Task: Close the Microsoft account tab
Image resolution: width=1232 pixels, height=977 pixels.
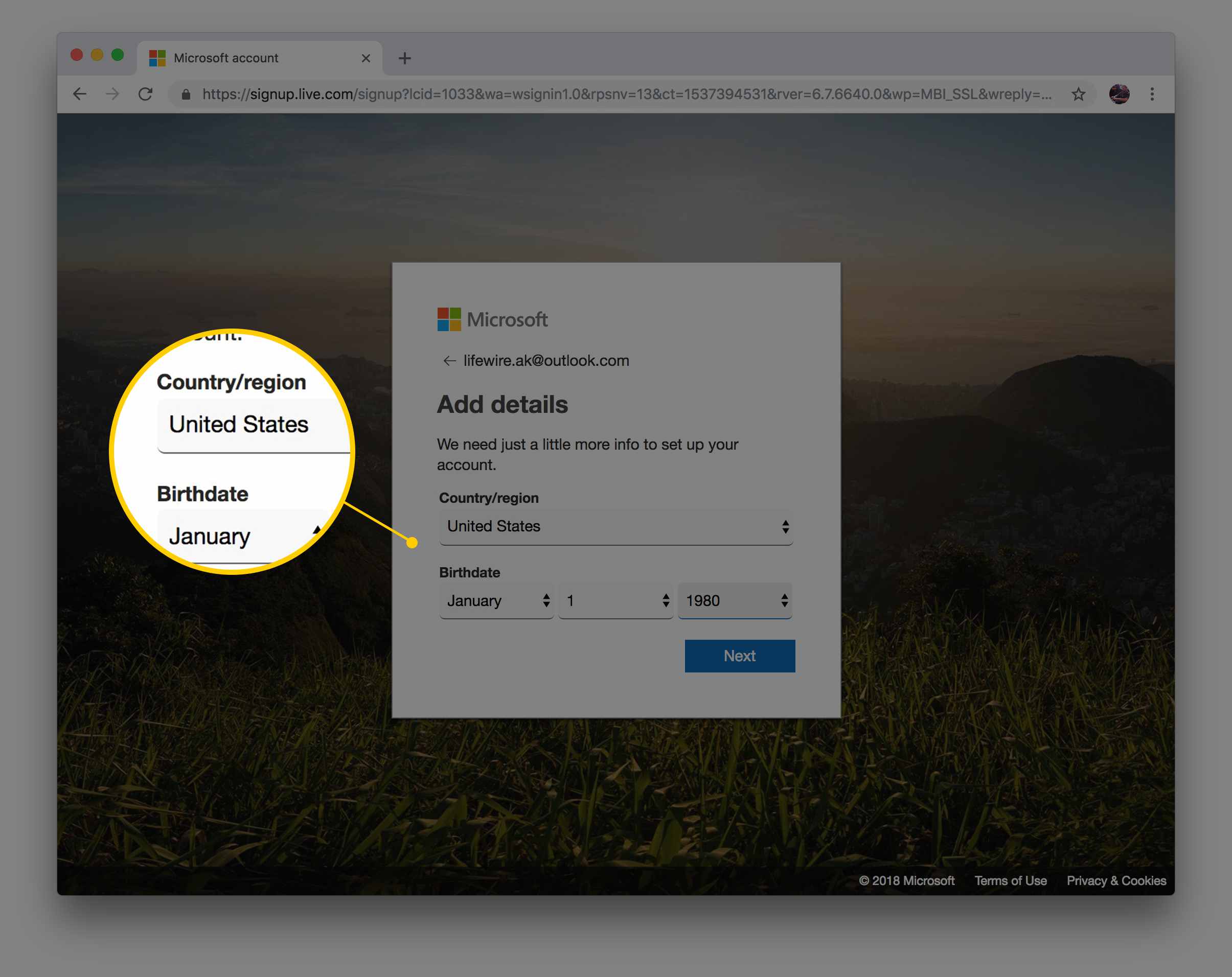Action: pyautogui.click(x=366, y=58)
